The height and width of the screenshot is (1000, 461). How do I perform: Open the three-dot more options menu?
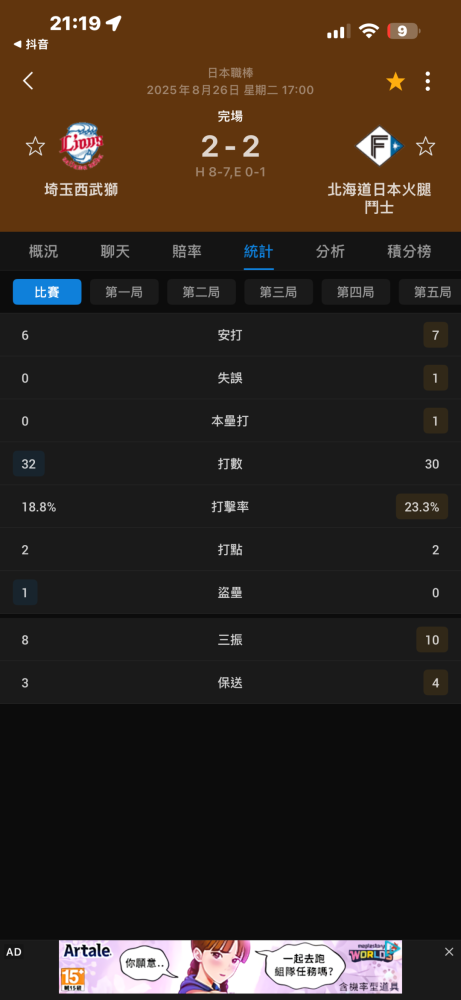click(428, 81)
